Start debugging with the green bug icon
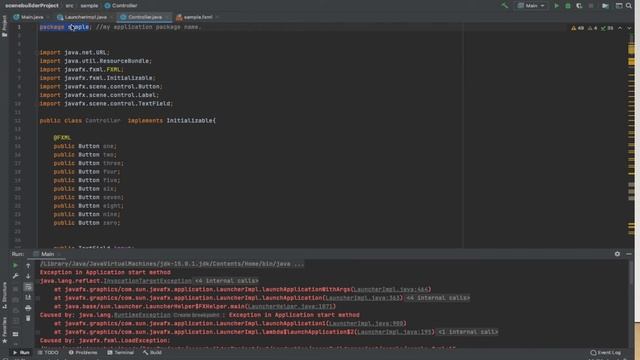Viewport: 640px width, 360px height. coord(568,6)
